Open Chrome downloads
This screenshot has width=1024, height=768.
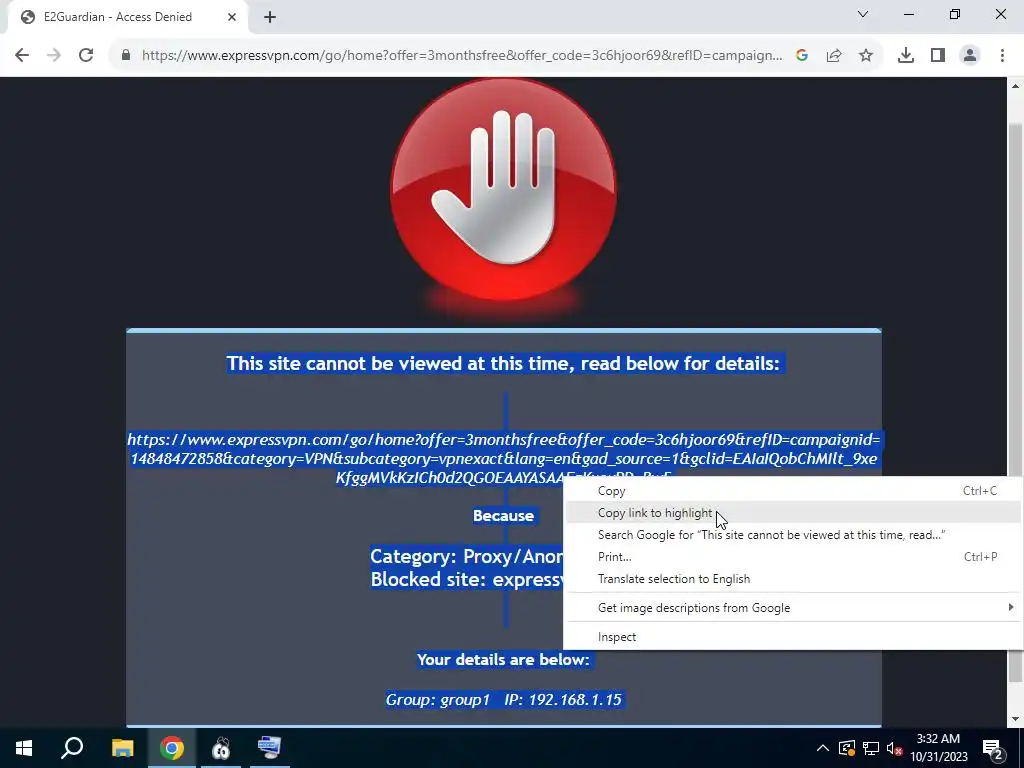click(x=905, y=56)
